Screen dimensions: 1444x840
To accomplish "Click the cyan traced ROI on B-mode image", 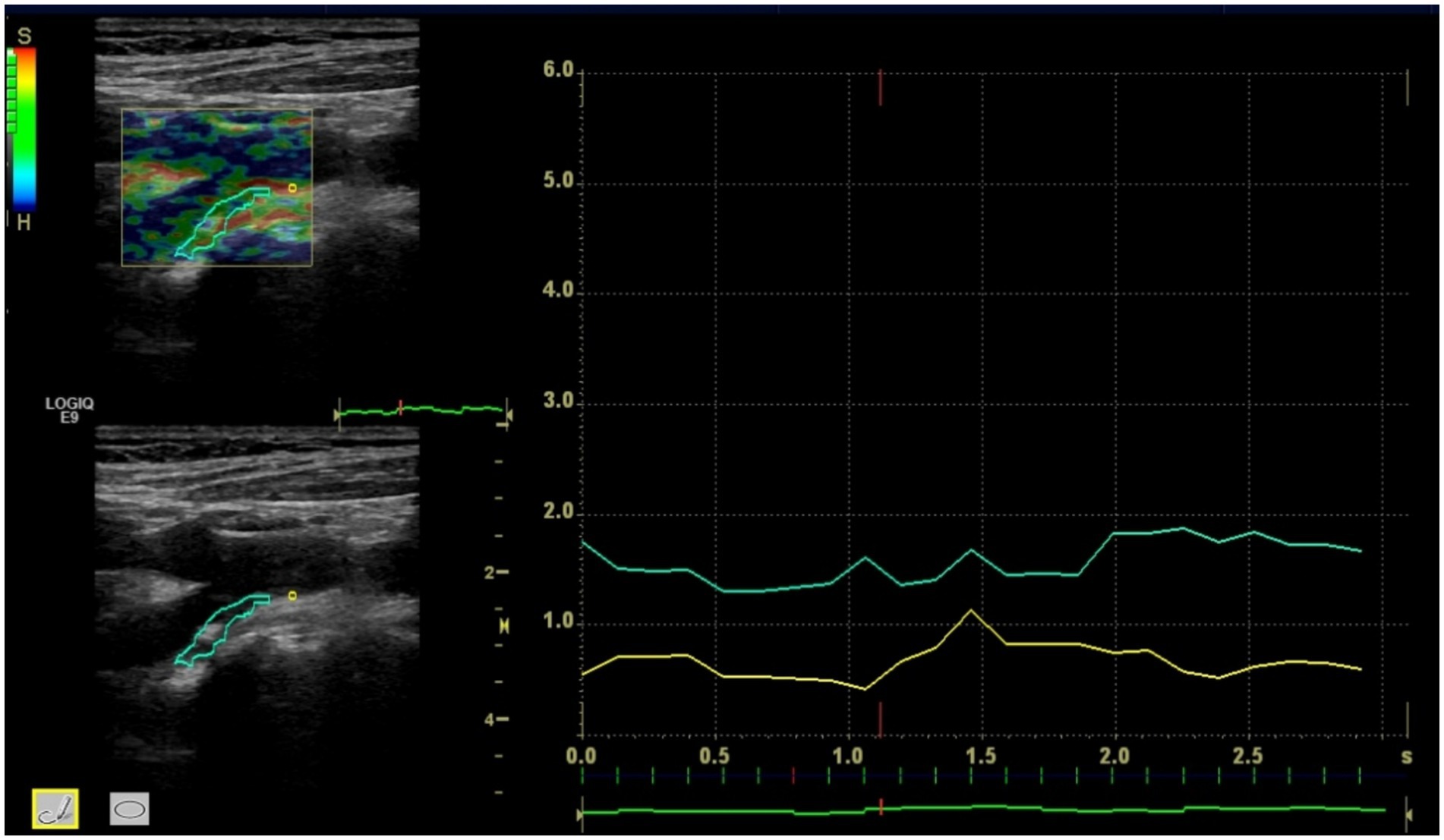I will tap(220, 628).
